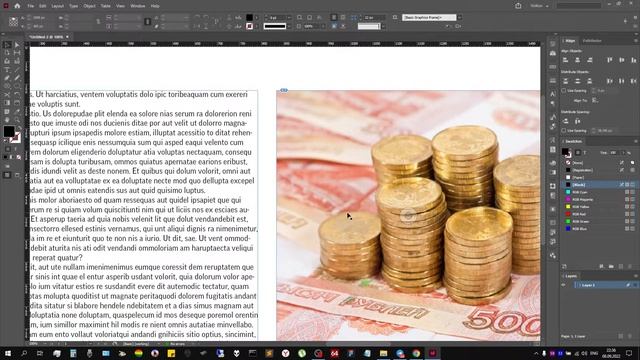This screenshot has height=360, width=640.
Task: Click Distribute Vertical Space icon
Action: 565,121
